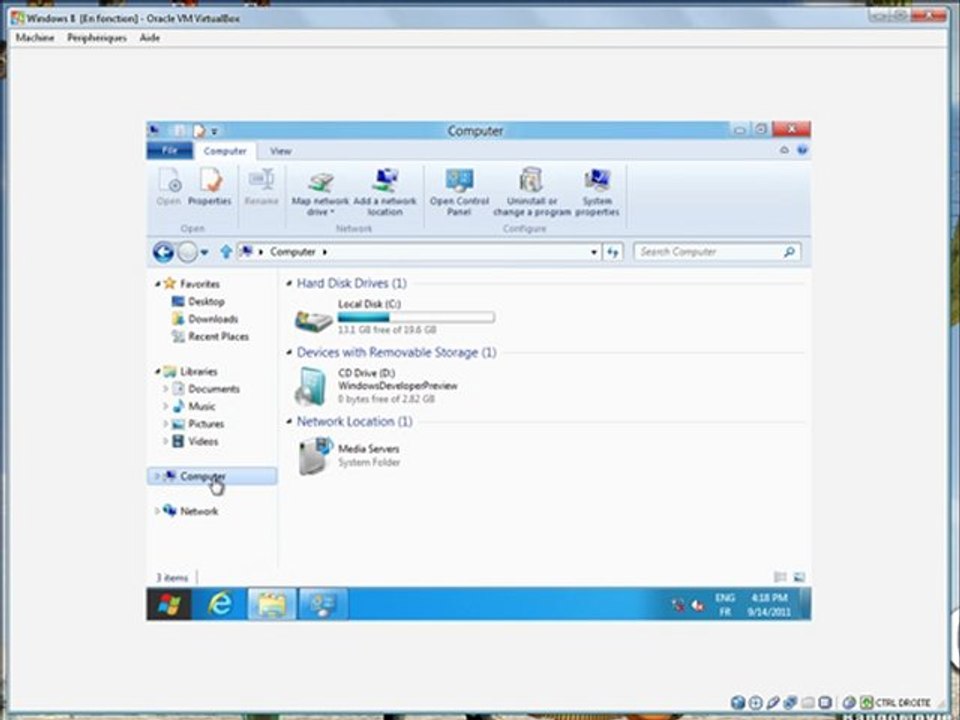The image size is (960, 720).
Task: Open Internet Explorer from the taskbar
Action: click(x=219, y=604)
